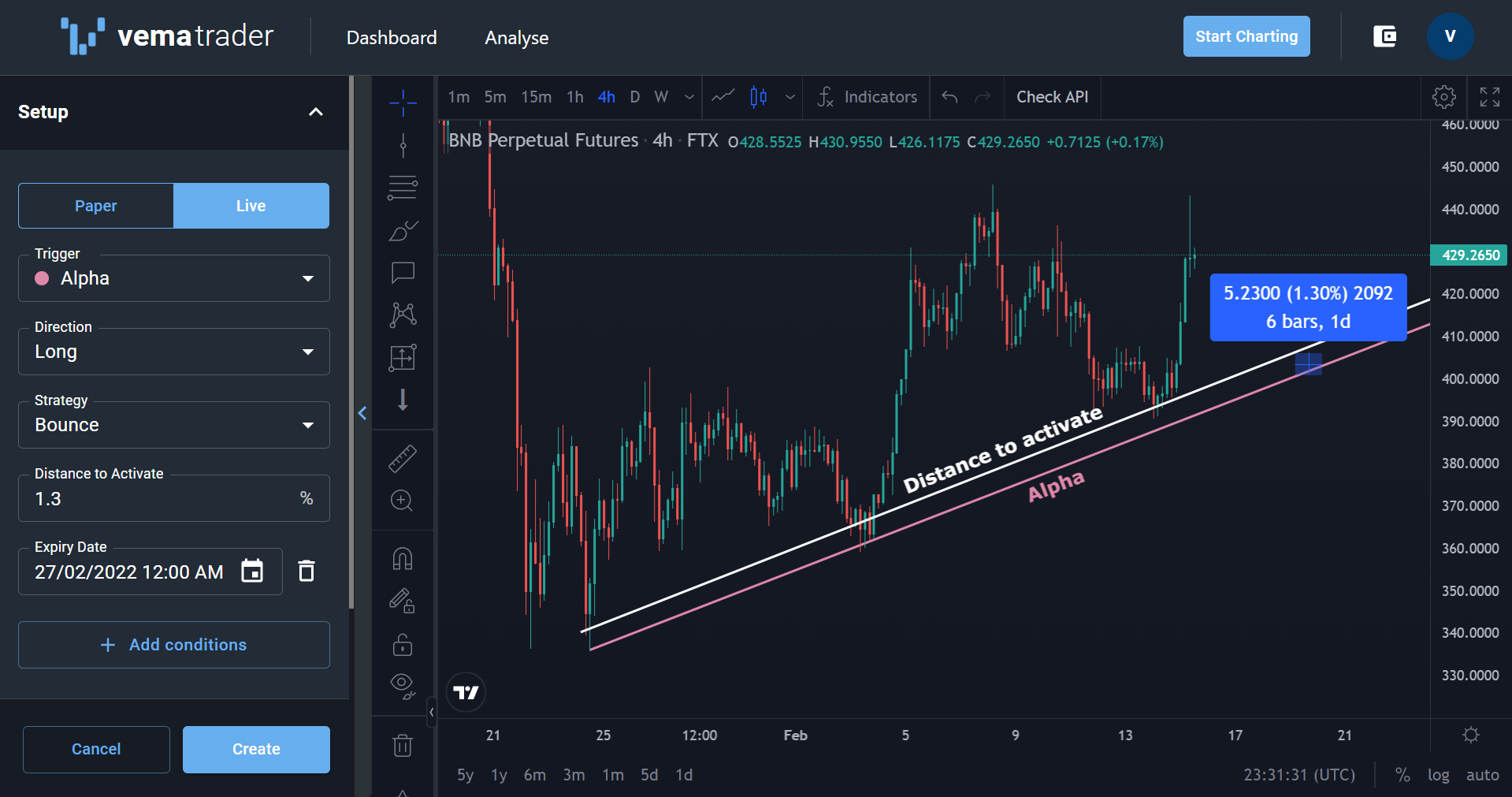Remove drawings with the trash icon
Image resolution: width=1512 pixels, height=797 pixels.
(403, 745)
